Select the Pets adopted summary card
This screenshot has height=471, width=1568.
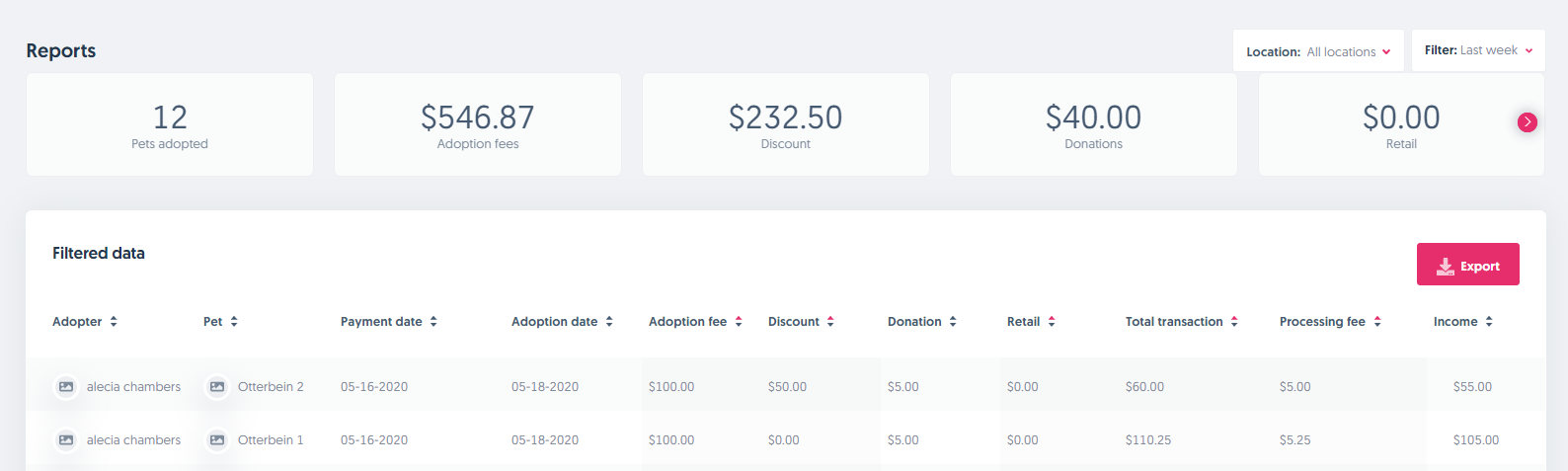coord(170,124)
